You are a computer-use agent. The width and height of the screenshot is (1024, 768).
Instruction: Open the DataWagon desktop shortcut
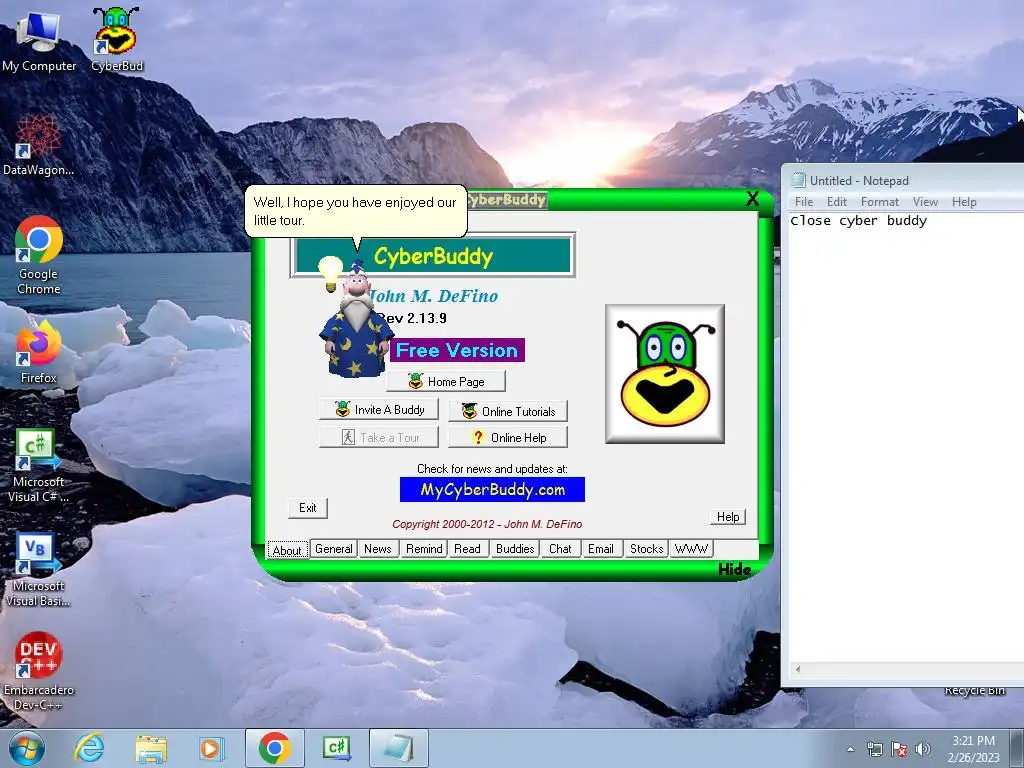(x=38, y=145)
